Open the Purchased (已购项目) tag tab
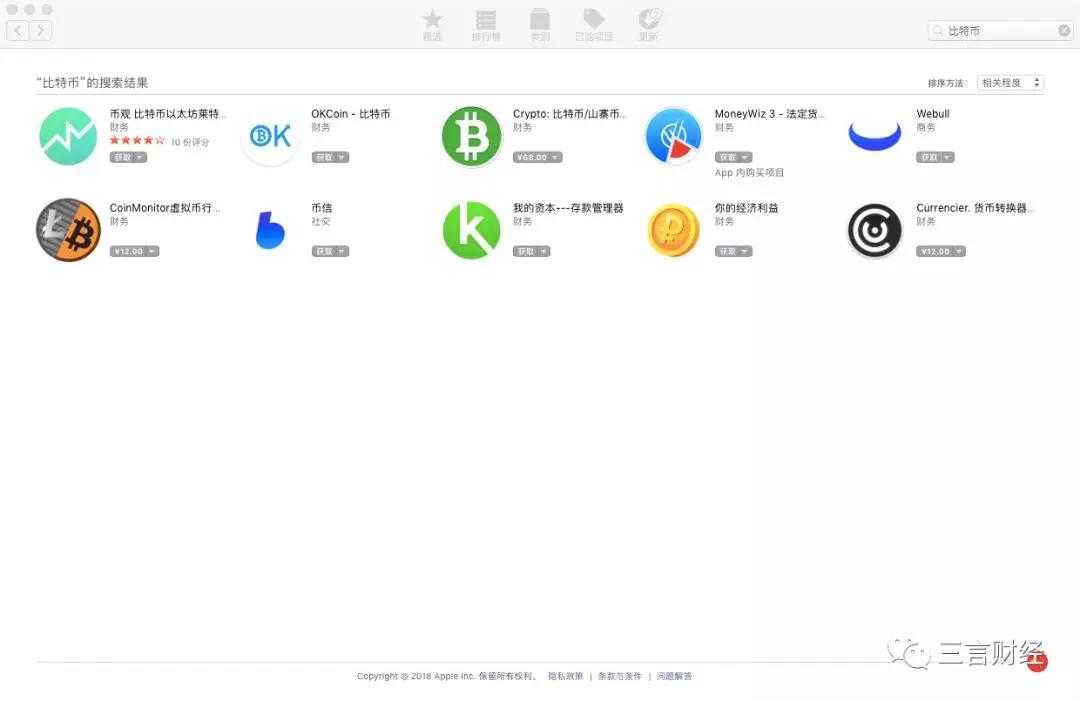1080x701 pixels. 594,25
